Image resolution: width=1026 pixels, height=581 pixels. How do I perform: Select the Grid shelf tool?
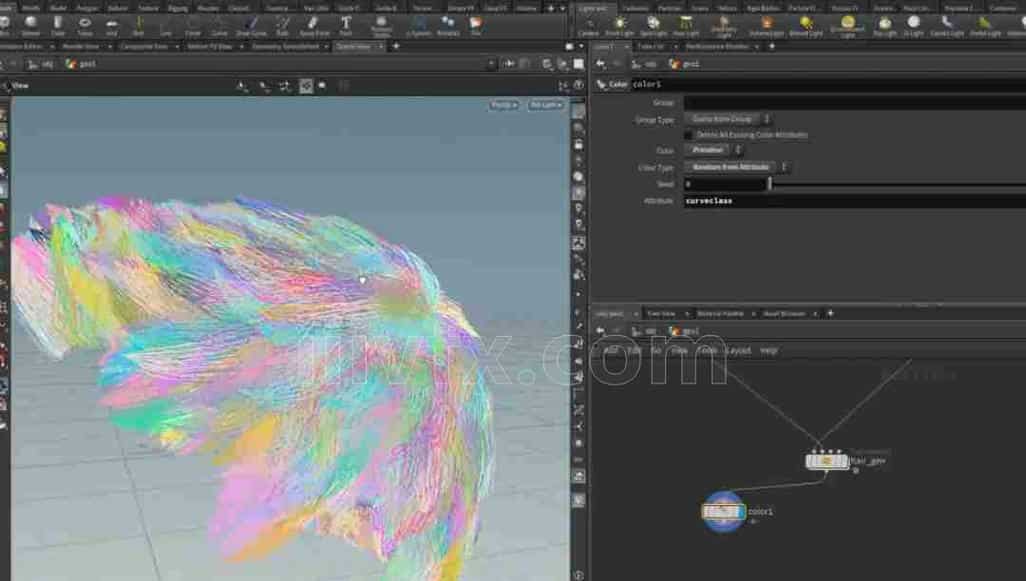[x=112, y=25]
